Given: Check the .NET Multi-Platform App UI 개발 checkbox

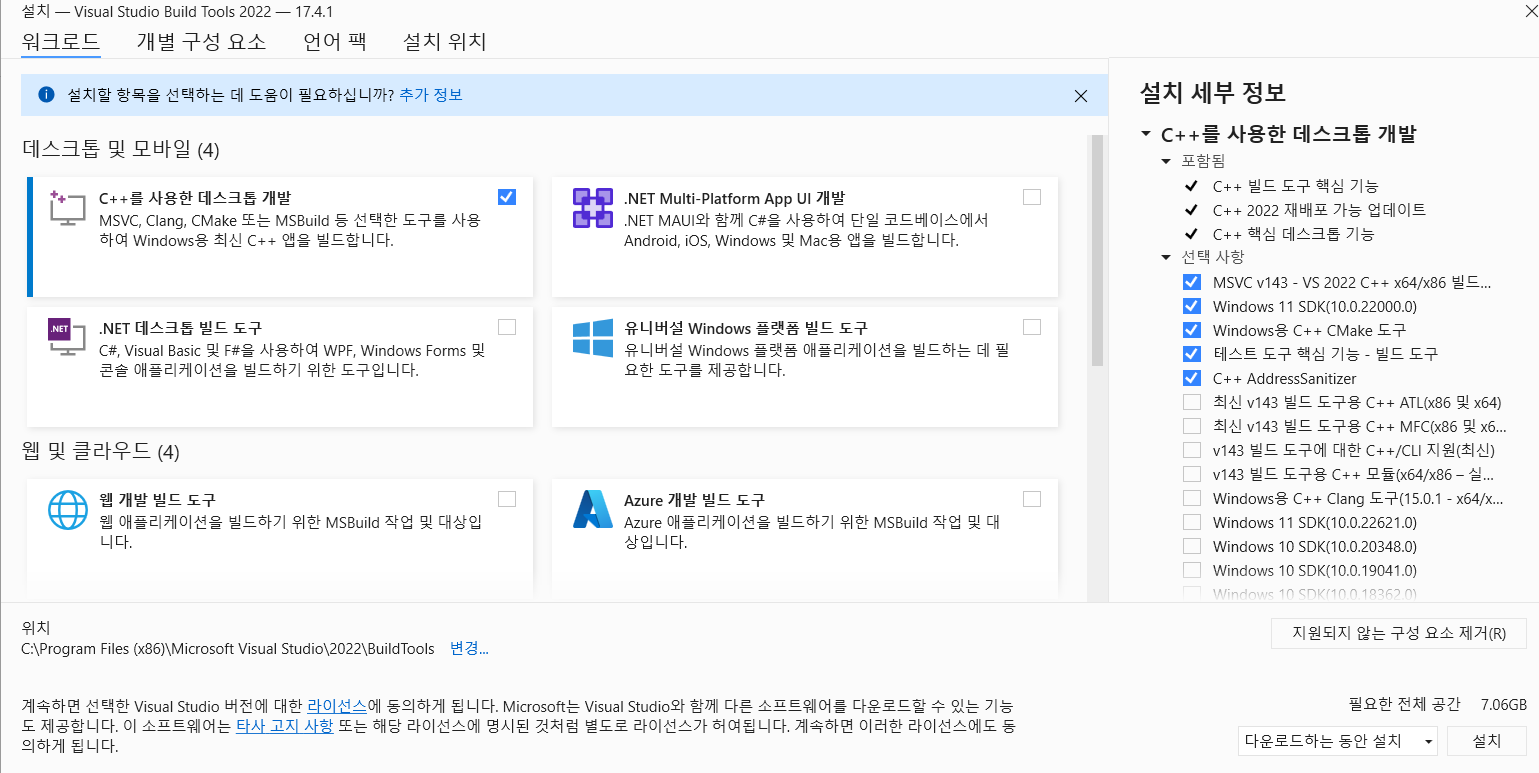Looking at the screenshot, I should point(1032,197).
